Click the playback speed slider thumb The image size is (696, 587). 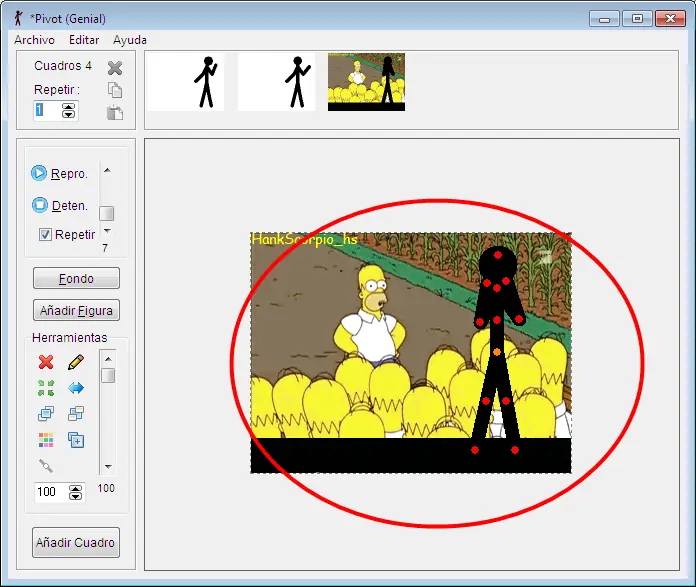(x=107, y=213)
